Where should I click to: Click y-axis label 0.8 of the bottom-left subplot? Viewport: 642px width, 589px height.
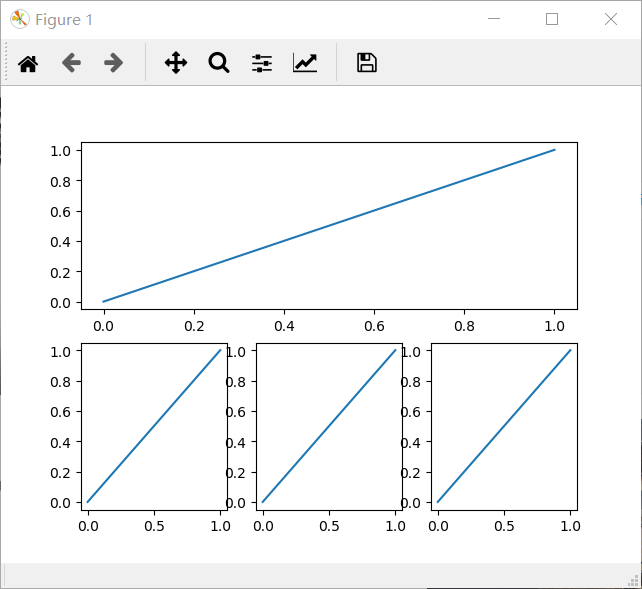60,382
